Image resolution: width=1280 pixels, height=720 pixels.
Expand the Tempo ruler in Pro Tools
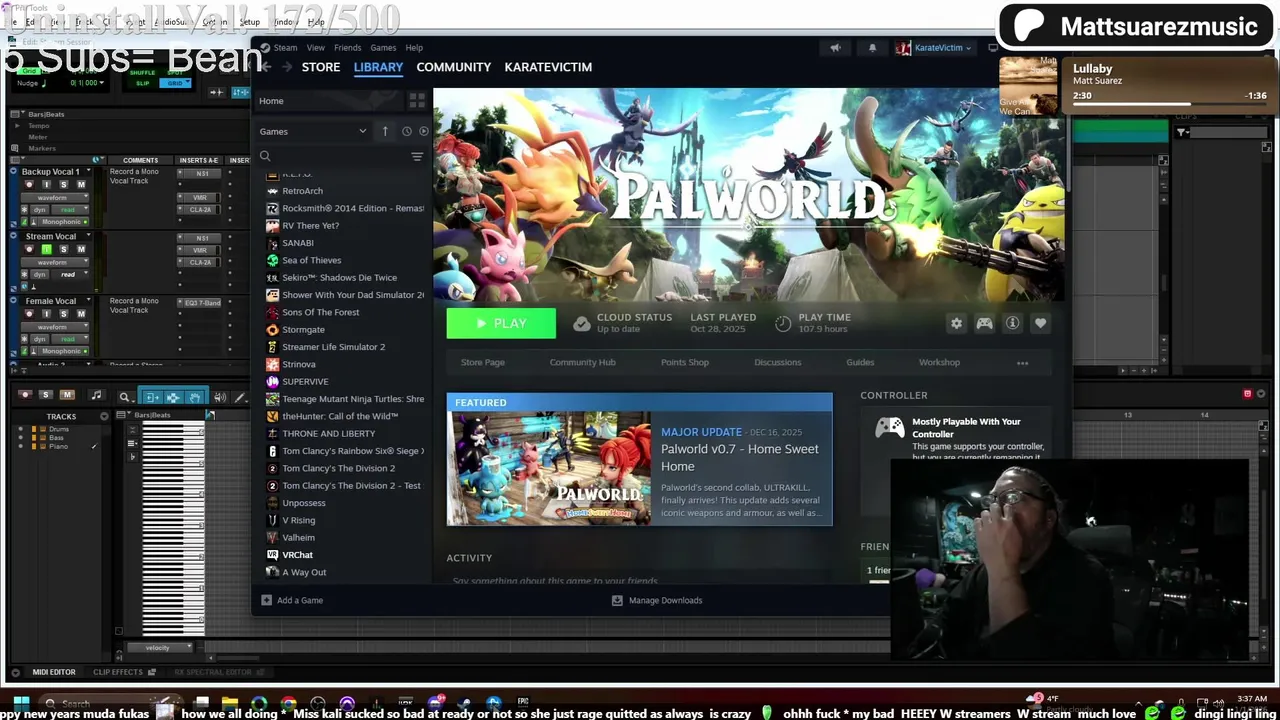(x=17, y=126)
